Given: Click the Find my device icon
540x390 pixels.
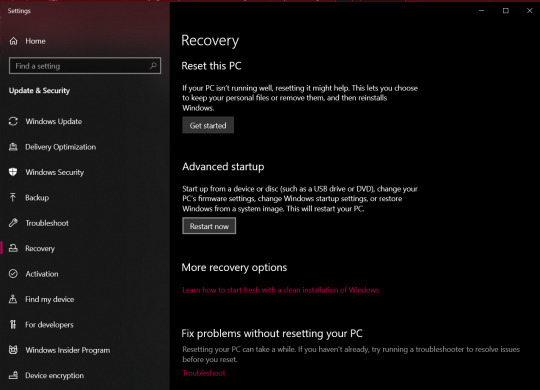Looking at the screenshot, I should tap(13, 299).
